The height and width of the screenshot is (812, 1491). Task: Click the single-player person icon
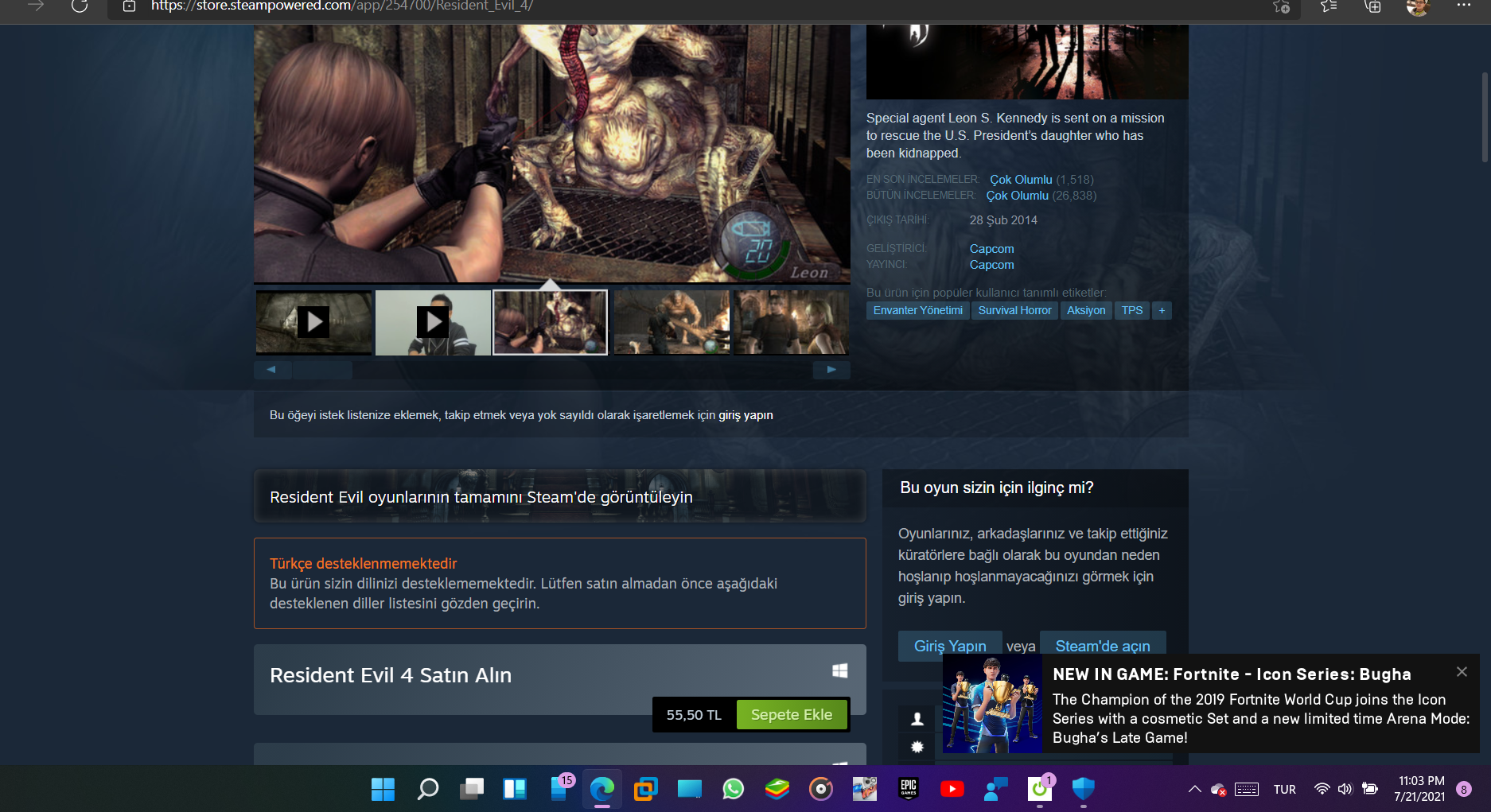pyautogui.click(x=917, y=719)
